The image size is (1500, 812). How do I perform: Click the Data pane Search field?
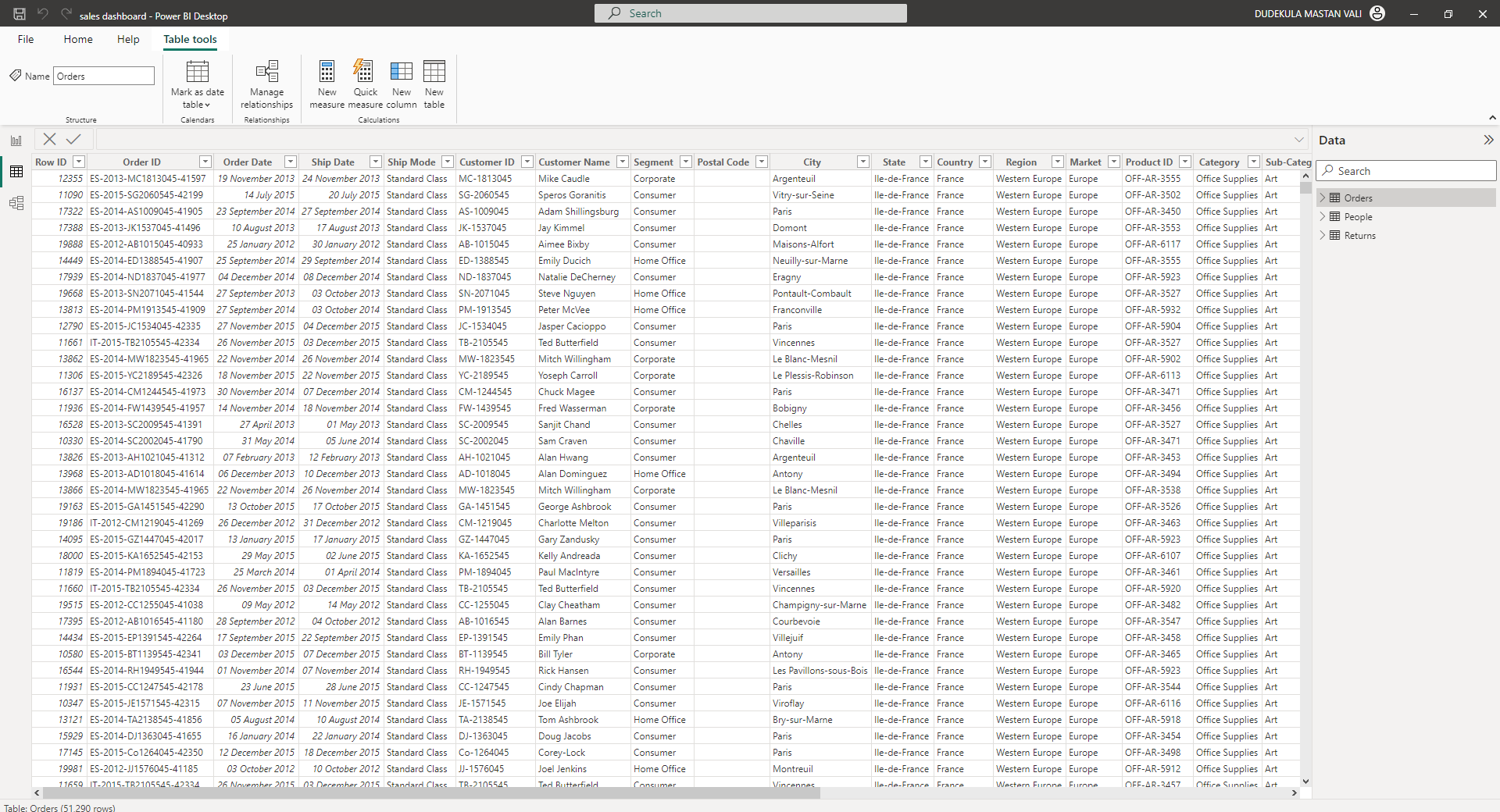[1406, 171]
